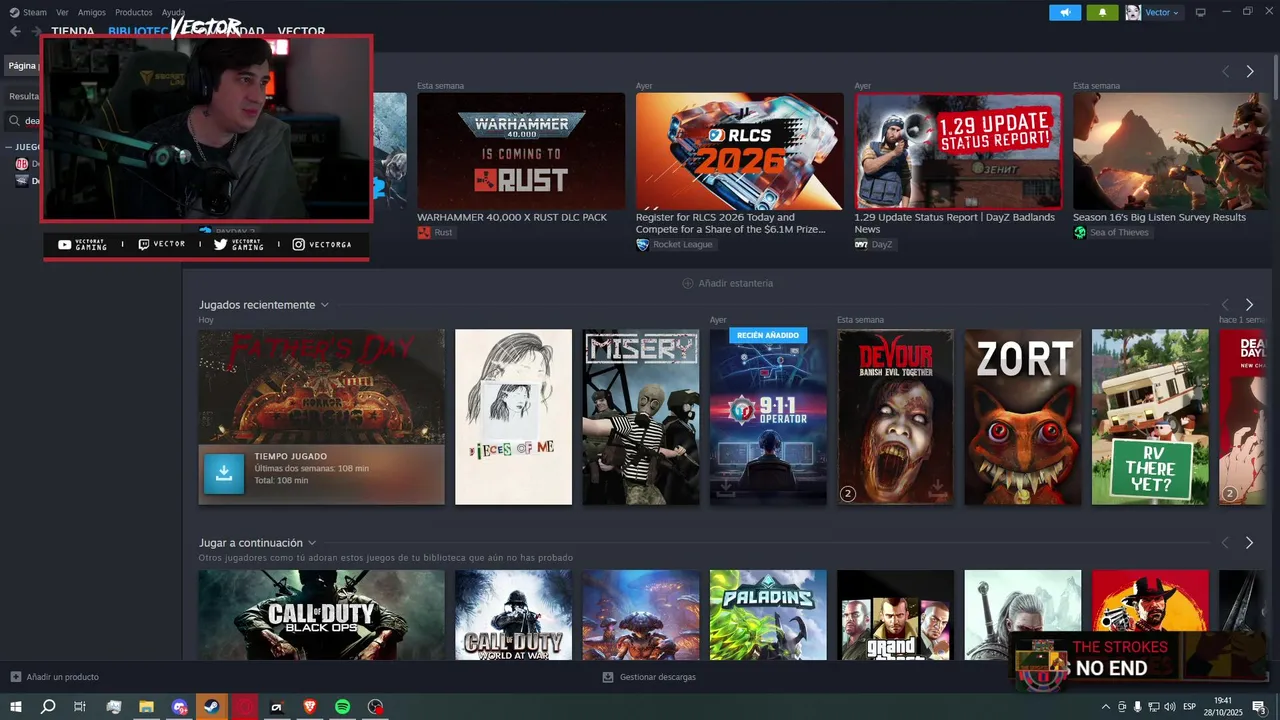Select Call of Duty World at War cover
The image size is (1280, 720).
pos(513,615)
